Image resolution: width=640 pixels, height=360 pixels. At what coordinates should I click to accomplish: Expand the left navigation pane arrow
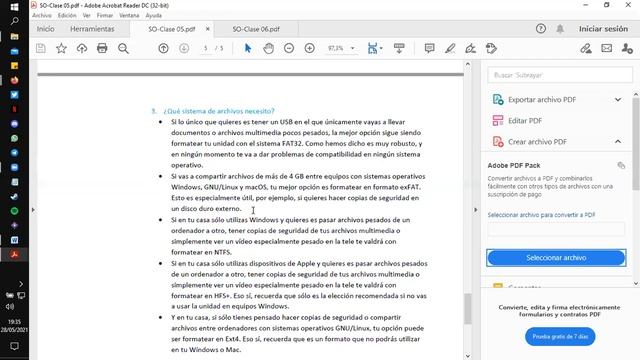[33, 210]
